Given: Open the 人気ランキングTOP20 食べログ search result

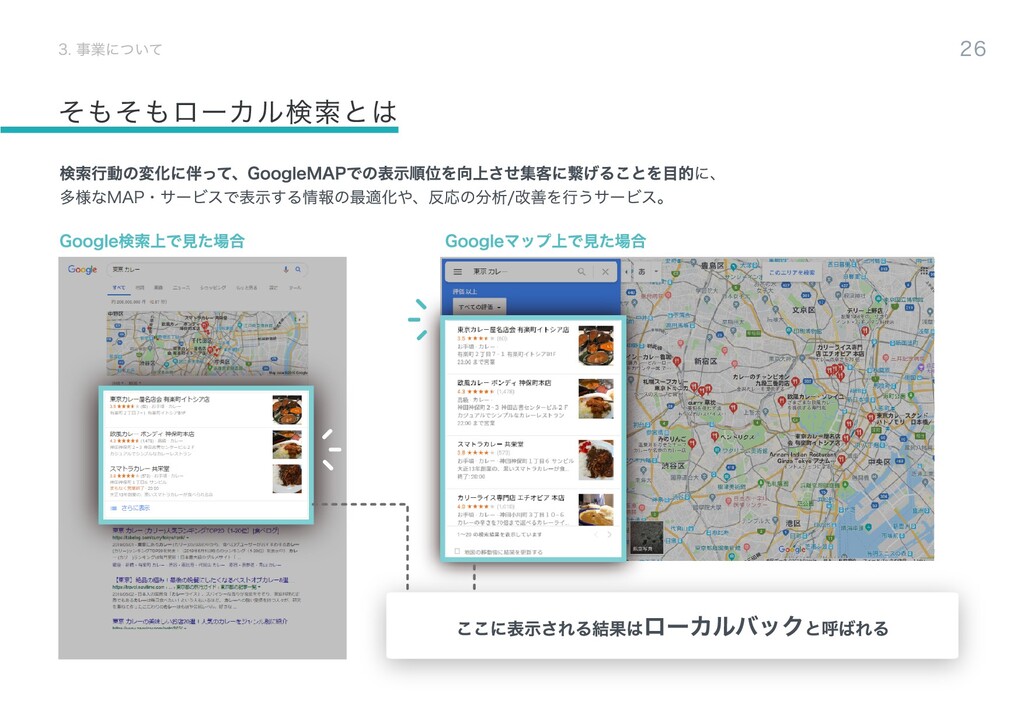Looking at the screenshot, I should click(196, 530).
